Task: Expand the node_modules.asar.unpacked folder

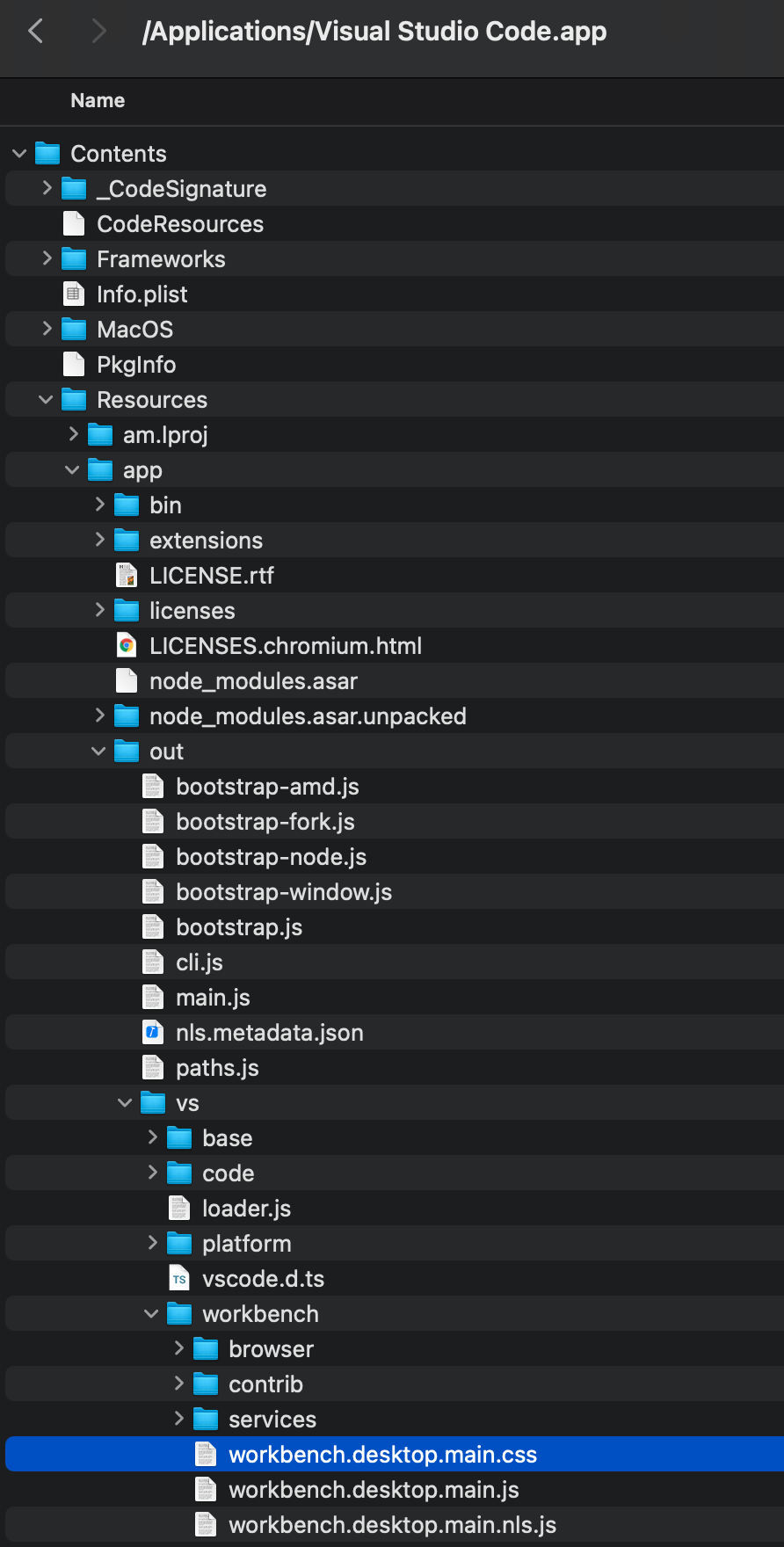Action: point(99,715)
